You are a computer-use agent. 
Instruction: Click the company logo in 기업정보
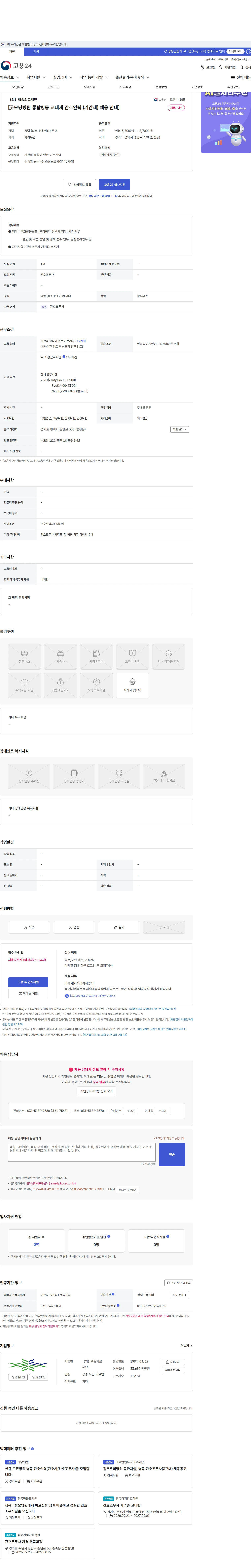coord(28,1365)
